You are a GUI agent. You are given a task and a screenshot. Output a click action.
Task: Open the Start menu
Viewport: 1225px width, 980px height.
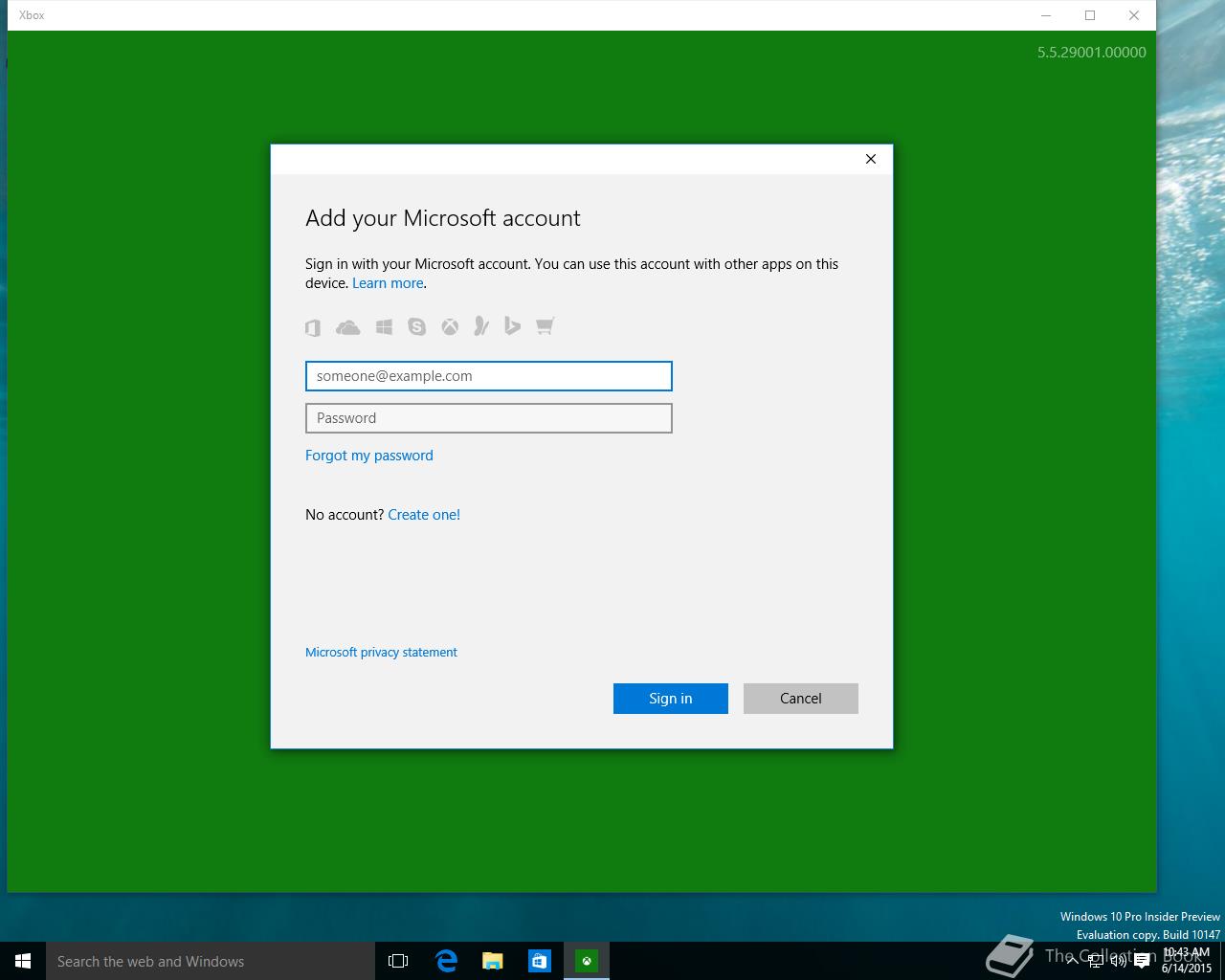click(23, 961)
